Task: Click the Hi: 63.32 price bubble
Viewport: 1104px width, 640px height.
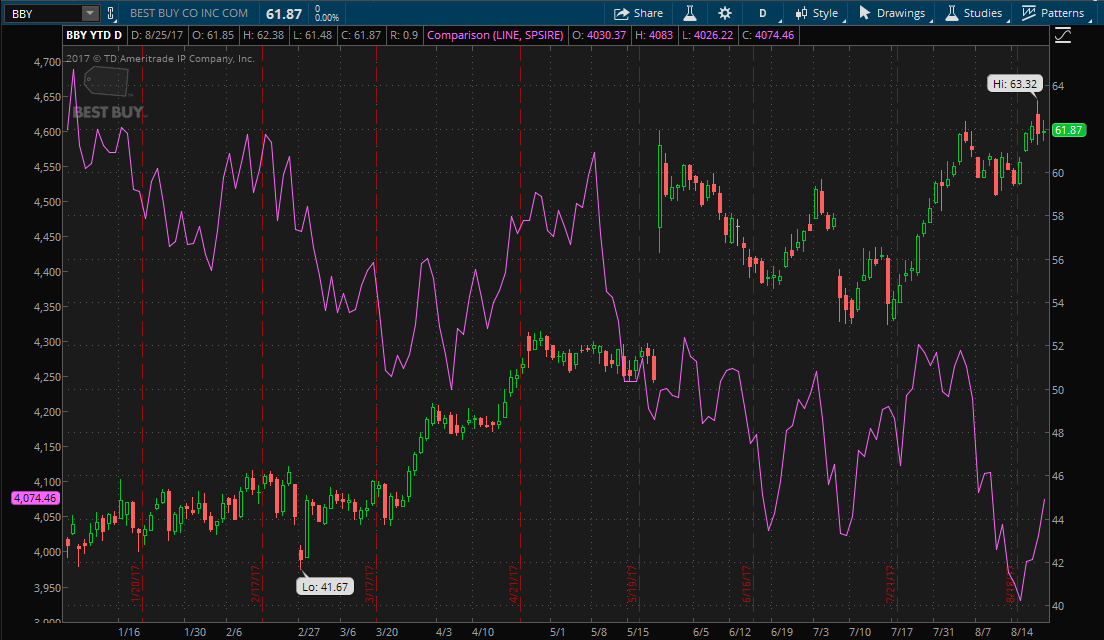Action: tap(1014, 84)
